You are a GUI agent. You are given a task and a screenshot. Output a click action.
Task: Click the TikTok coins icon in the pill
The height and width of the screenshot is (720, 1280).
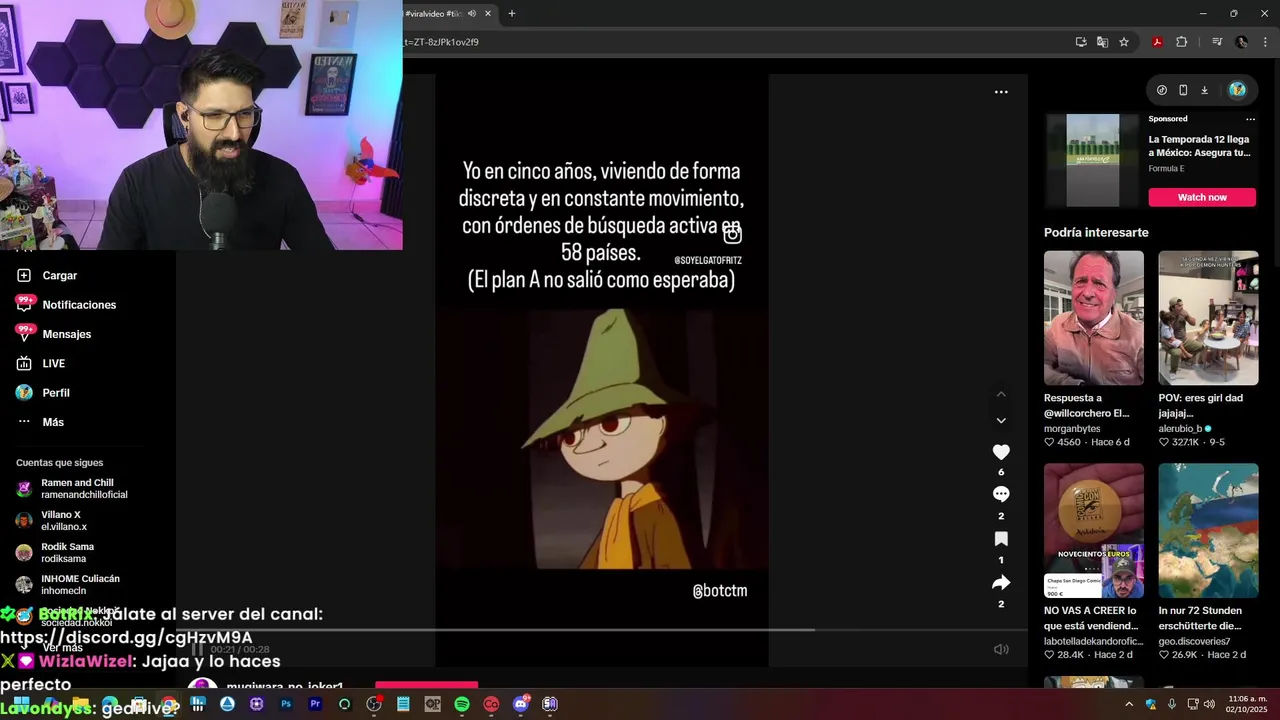(1161, 90)
